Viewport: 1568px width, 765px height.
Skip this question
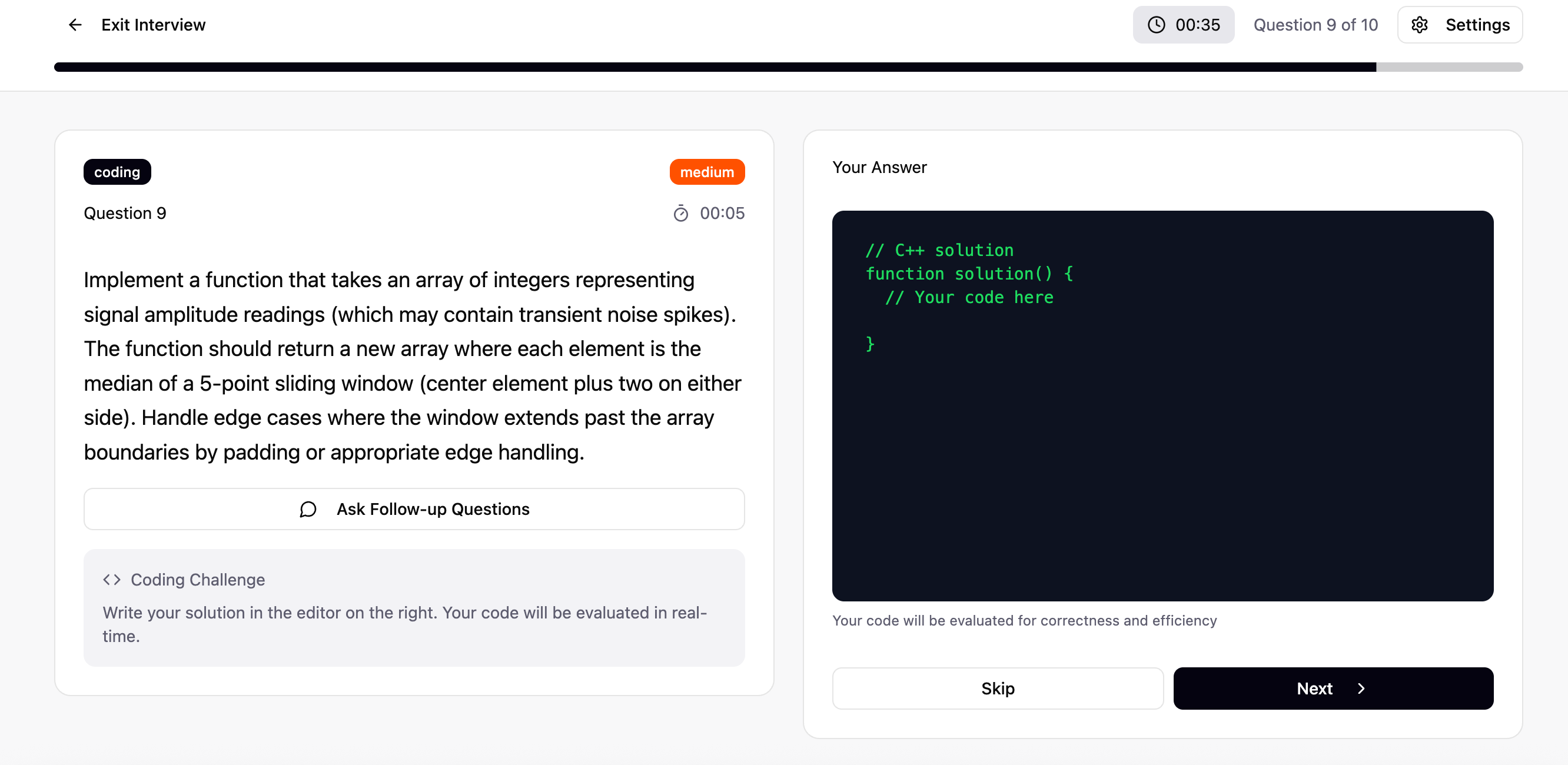click(x=997, y=688)
